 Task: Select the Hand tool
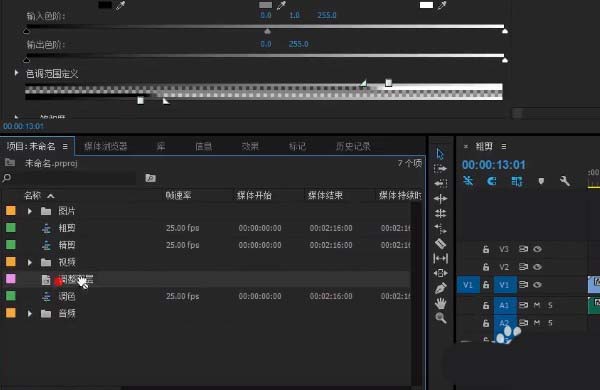440,303
